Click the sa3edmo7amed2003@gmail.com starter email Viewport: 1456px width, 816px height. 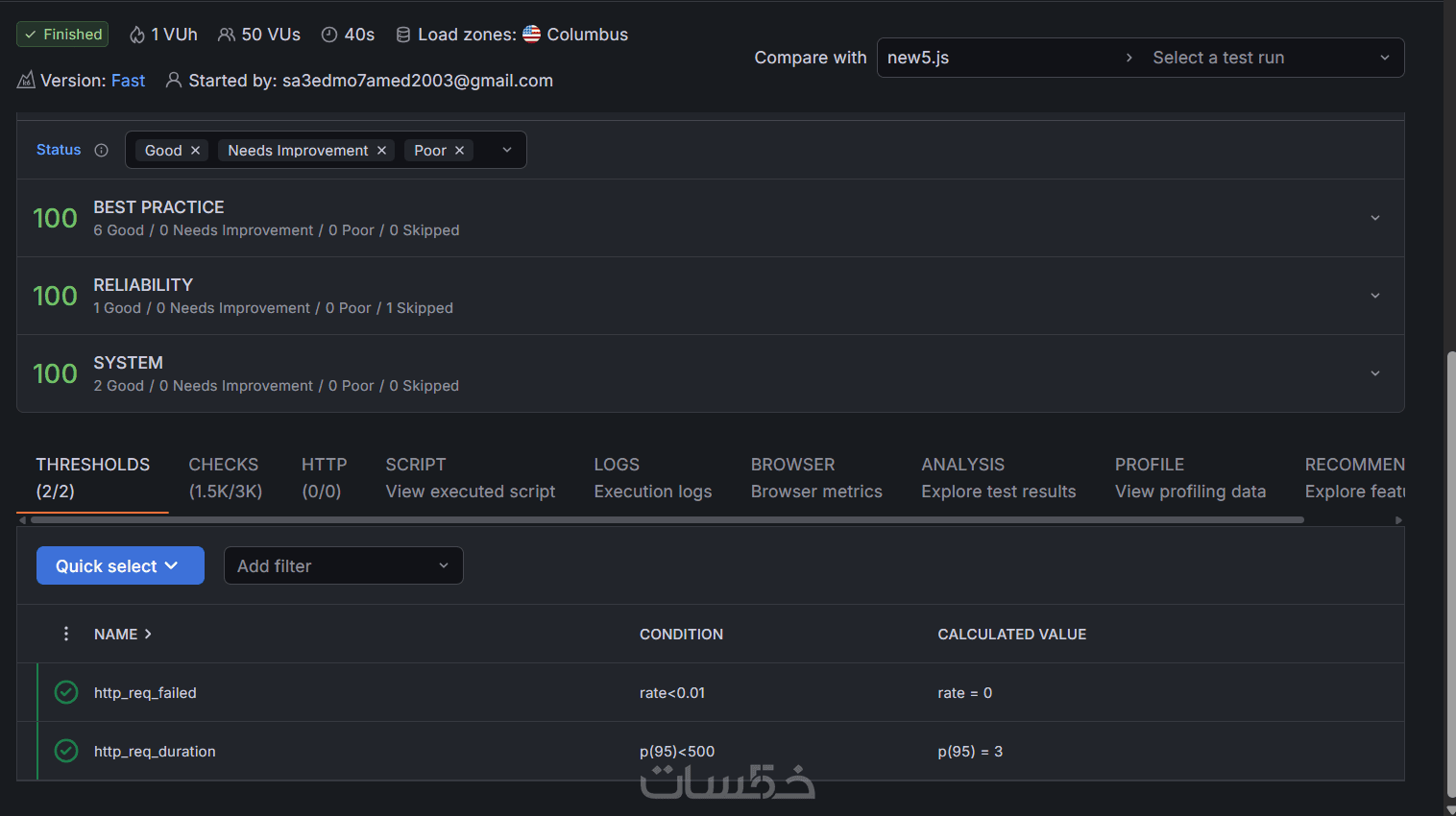pyautogui.click(x=418, y=81)
